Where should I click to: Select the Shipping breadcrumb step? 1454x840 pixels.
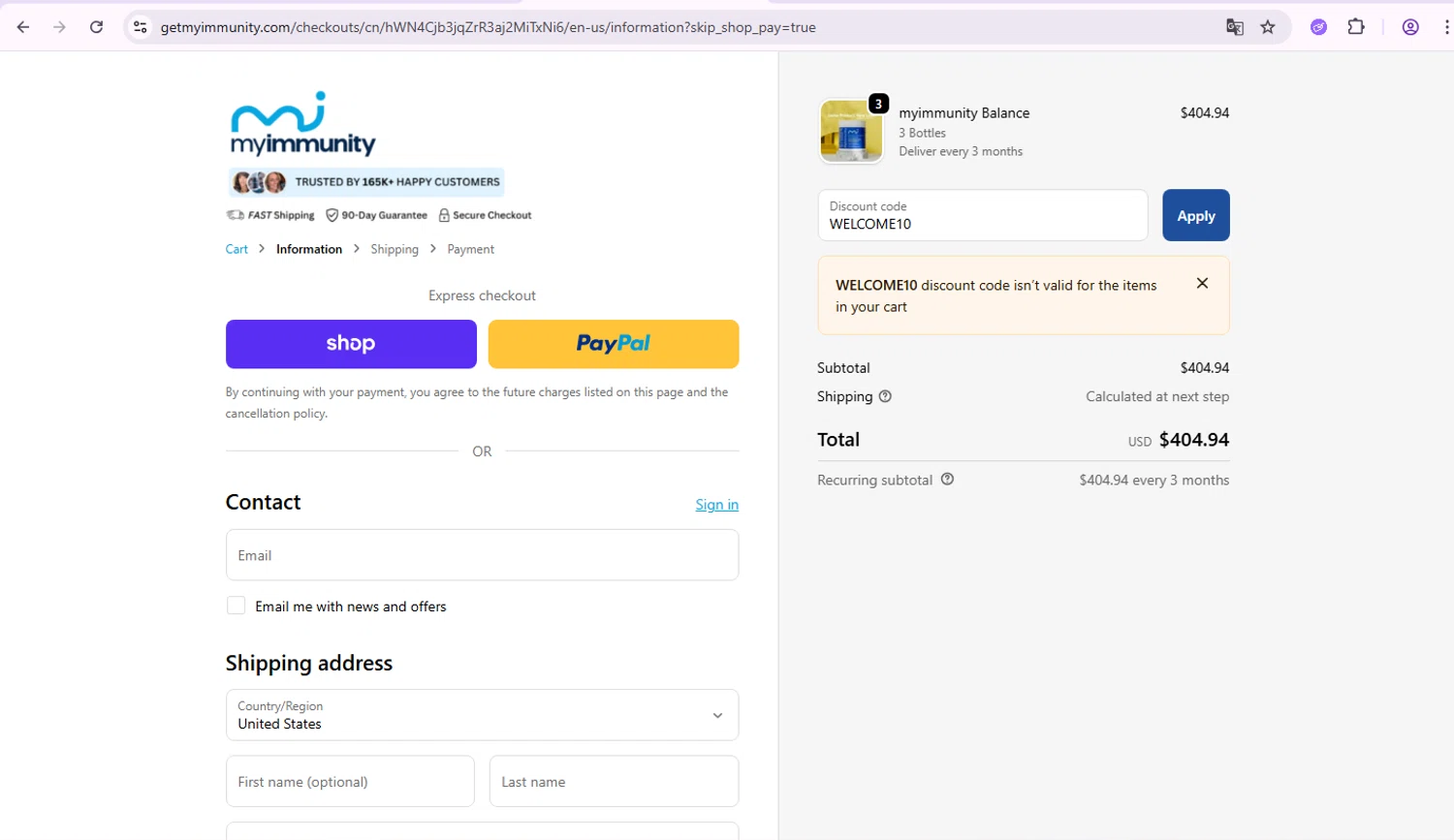pos(395,249)
